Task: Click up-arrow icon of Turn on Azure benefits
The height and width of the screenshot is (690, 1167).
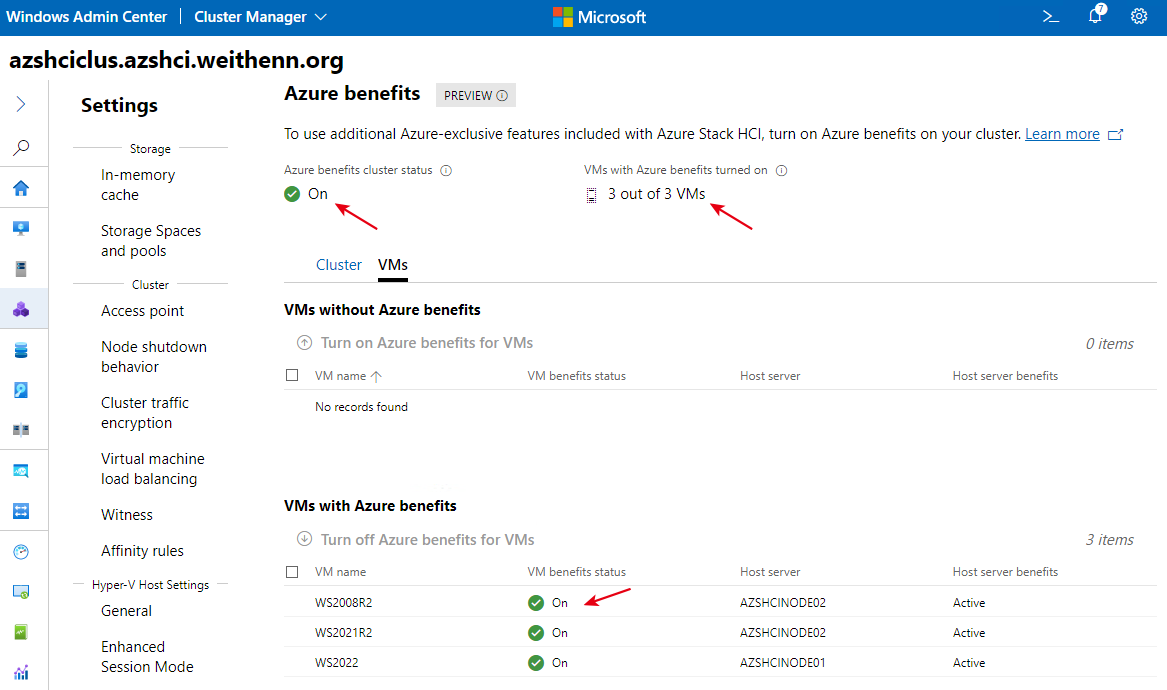Action: (x=304, y=342)
